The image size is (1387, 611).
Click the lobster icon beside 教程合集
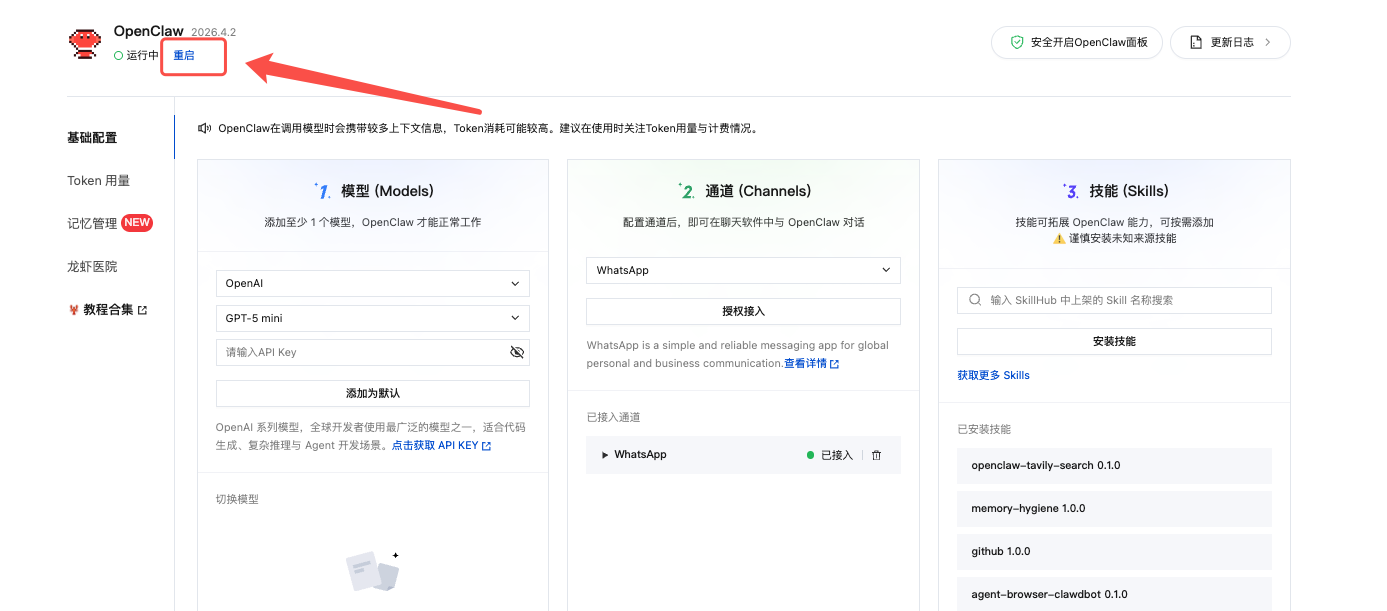(73, 310)
